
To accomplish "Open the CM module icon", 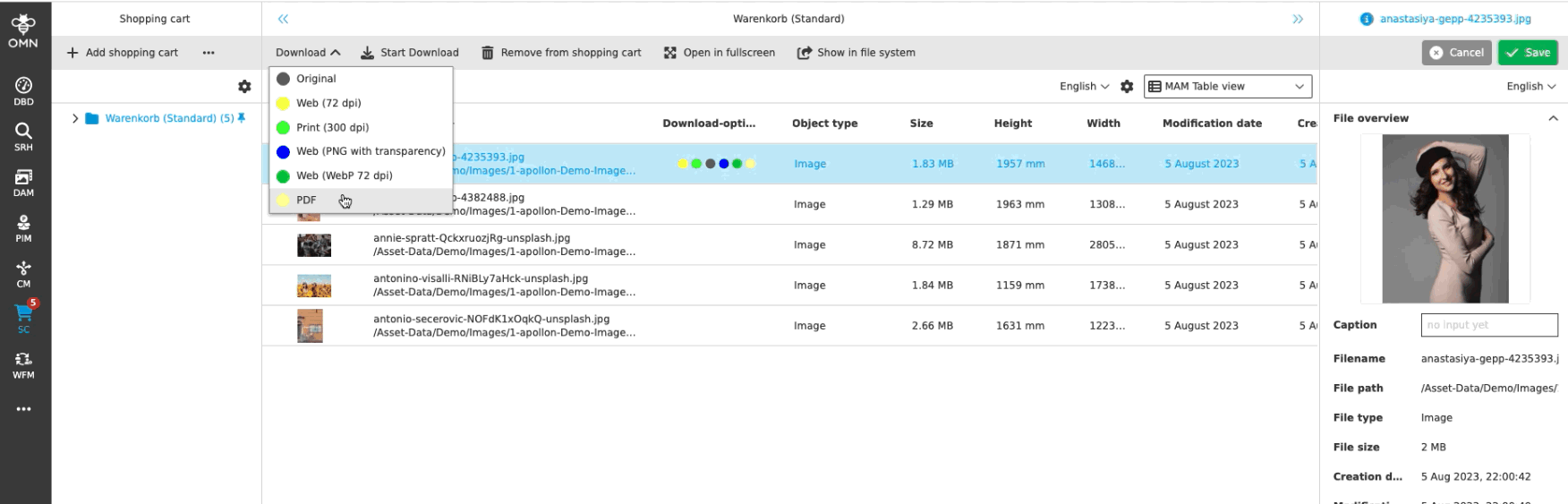I will click(23, 273).
